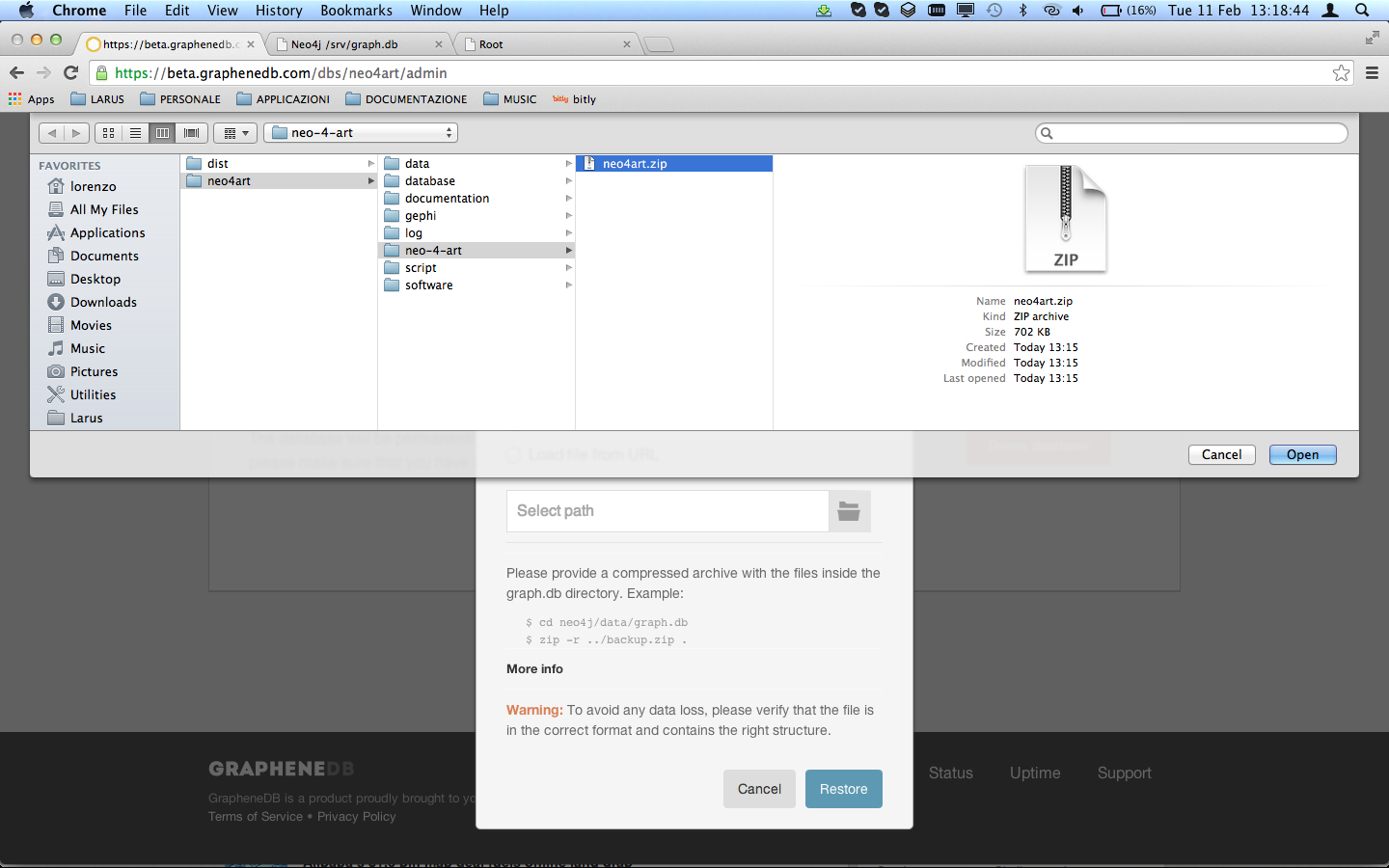Select the neo4art folder

(279, 181)
